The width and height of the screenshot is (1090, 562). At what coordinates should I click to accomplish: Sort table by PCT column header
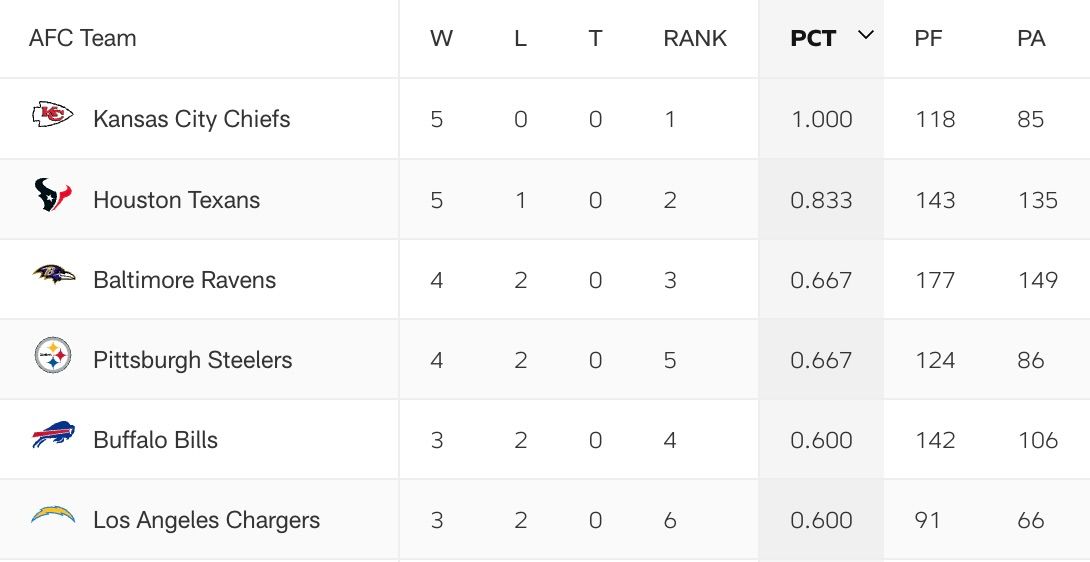813,38
